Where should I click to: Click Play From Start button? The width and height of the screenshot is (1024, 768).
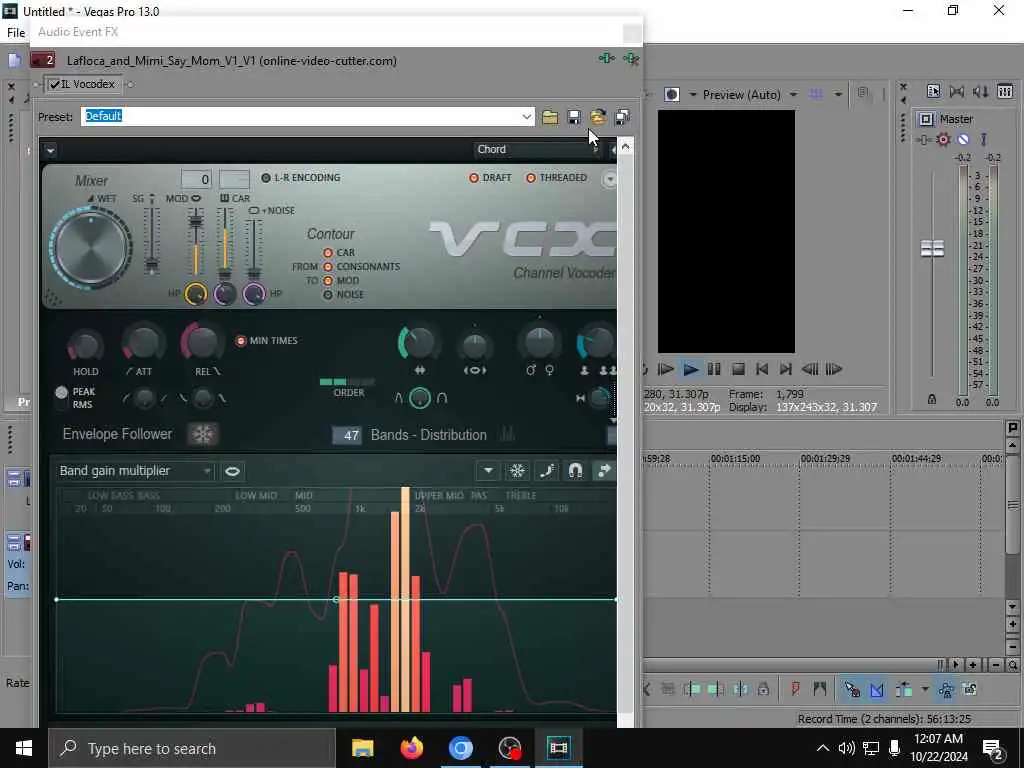tap(665, 369)
